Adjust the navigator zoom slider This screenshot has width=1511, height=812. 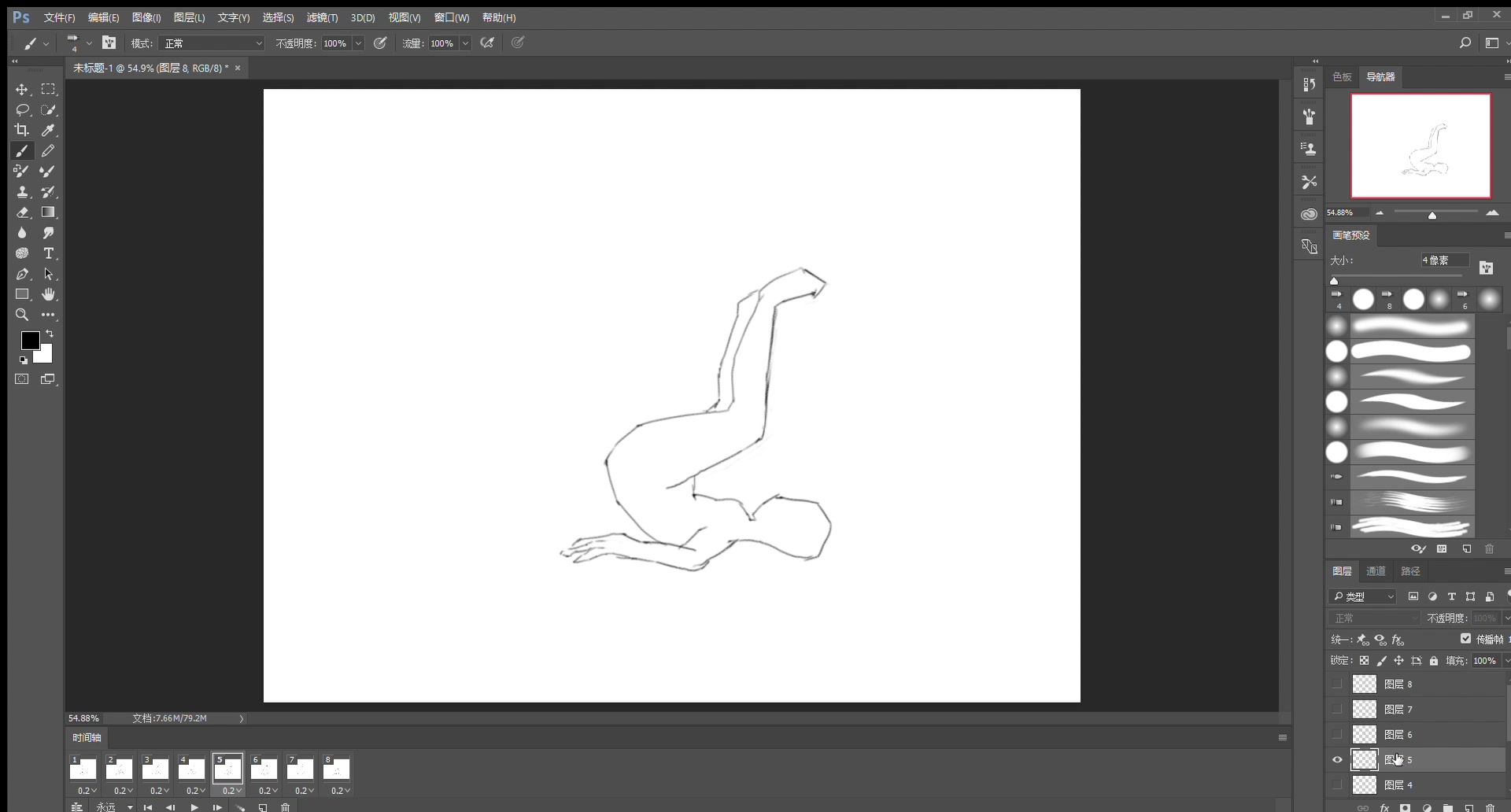tap(1432, 215)
